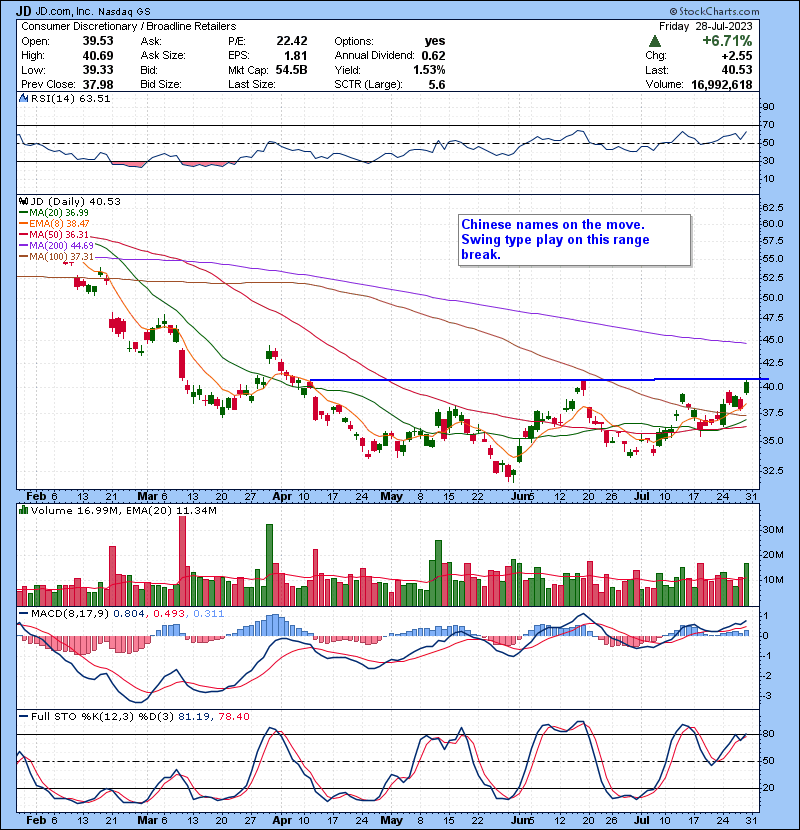
Task: Click the Prev Close value 37.98
Action: (x=98, y=84)
